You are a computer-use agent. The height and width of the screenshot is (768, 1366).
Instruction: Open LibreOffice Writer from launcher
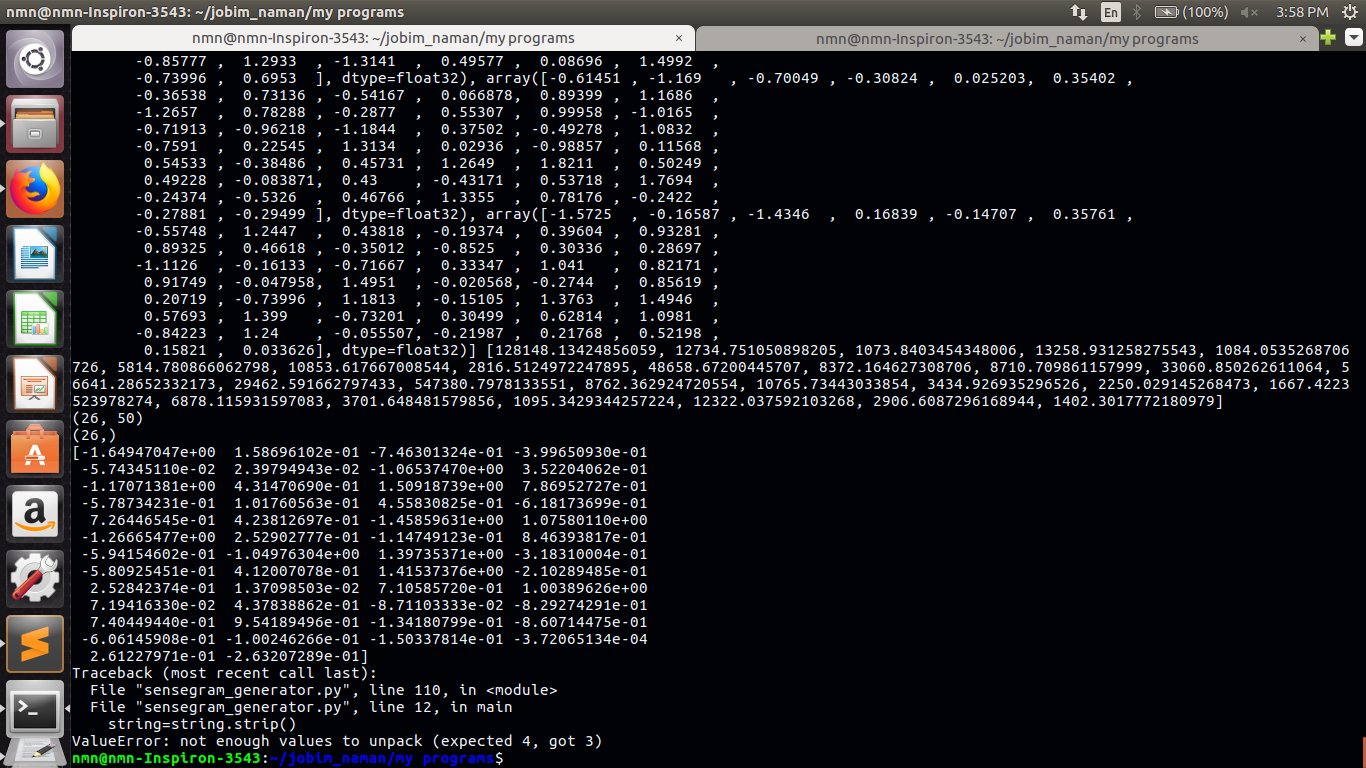(x=35, y=254)
